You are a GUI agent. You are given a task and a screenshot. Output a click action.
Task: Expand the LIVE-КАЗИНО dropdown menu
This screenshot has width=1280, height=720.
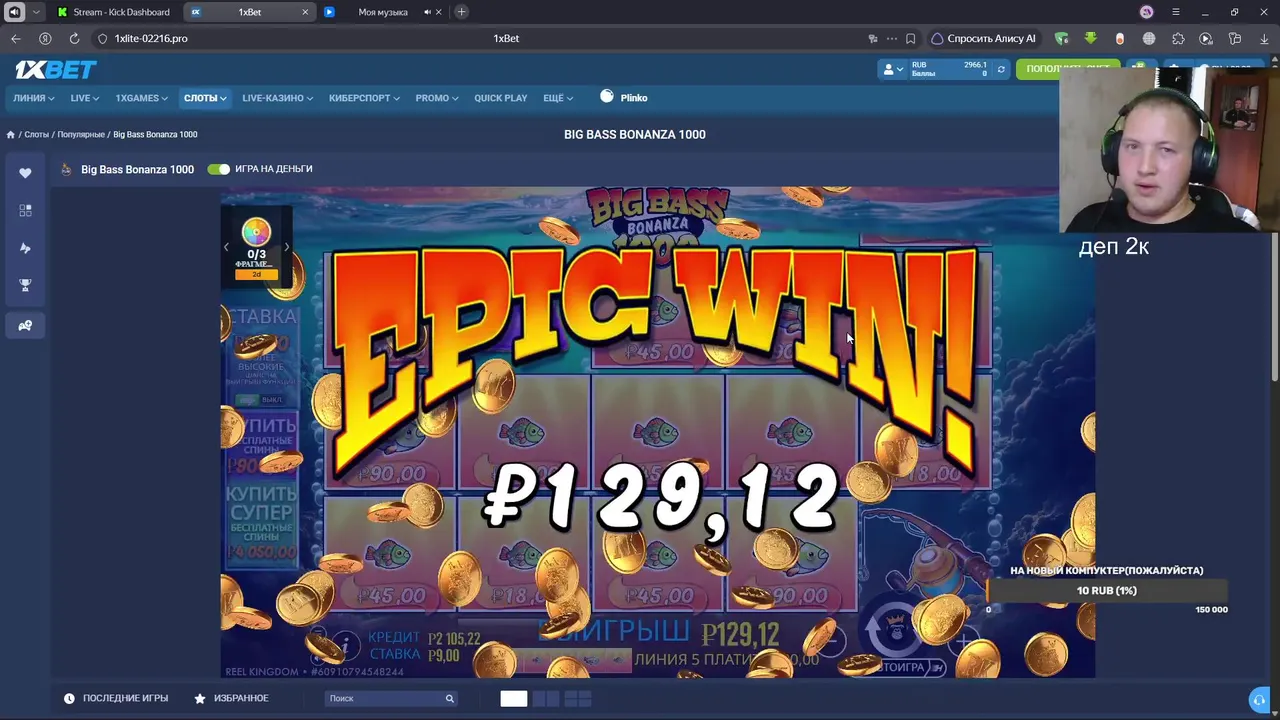point(277,98)
